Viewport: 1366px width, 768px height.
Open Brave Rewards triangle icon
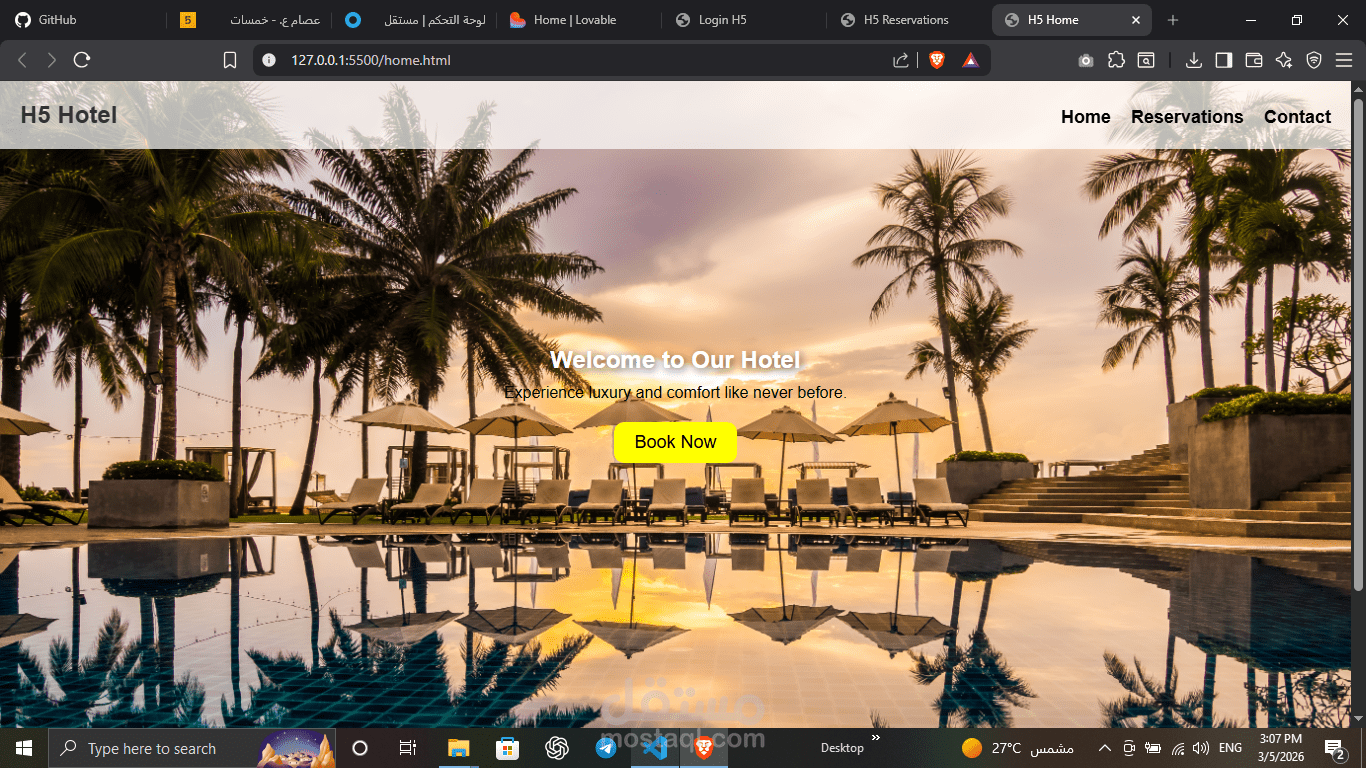pos(970,60)
